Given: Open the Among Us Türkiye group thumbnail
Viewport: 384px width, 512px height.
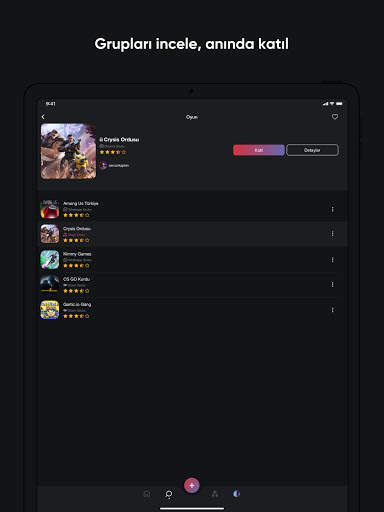Looking at the screenshot, I should 50,209.
